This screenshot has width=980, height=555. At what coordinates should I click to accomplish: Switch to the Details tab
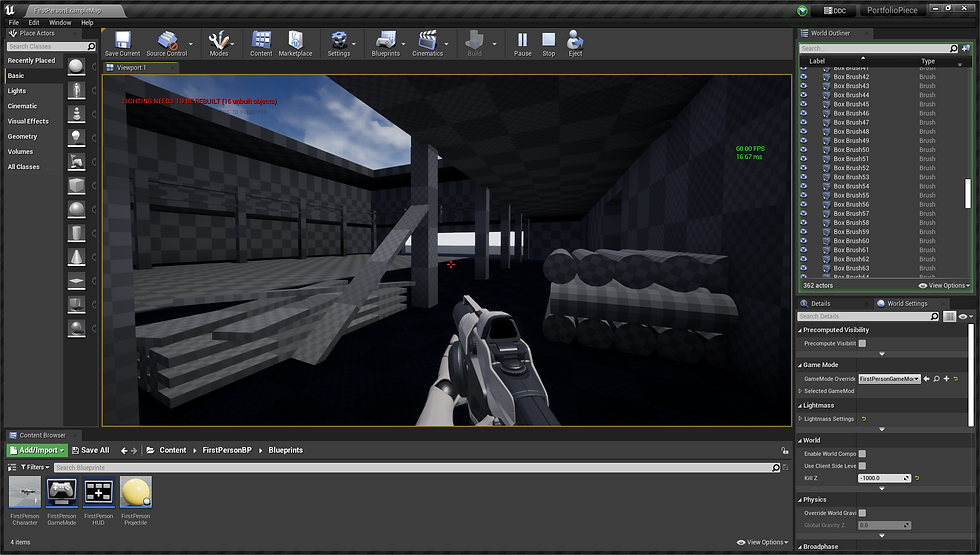pos(820,304)
